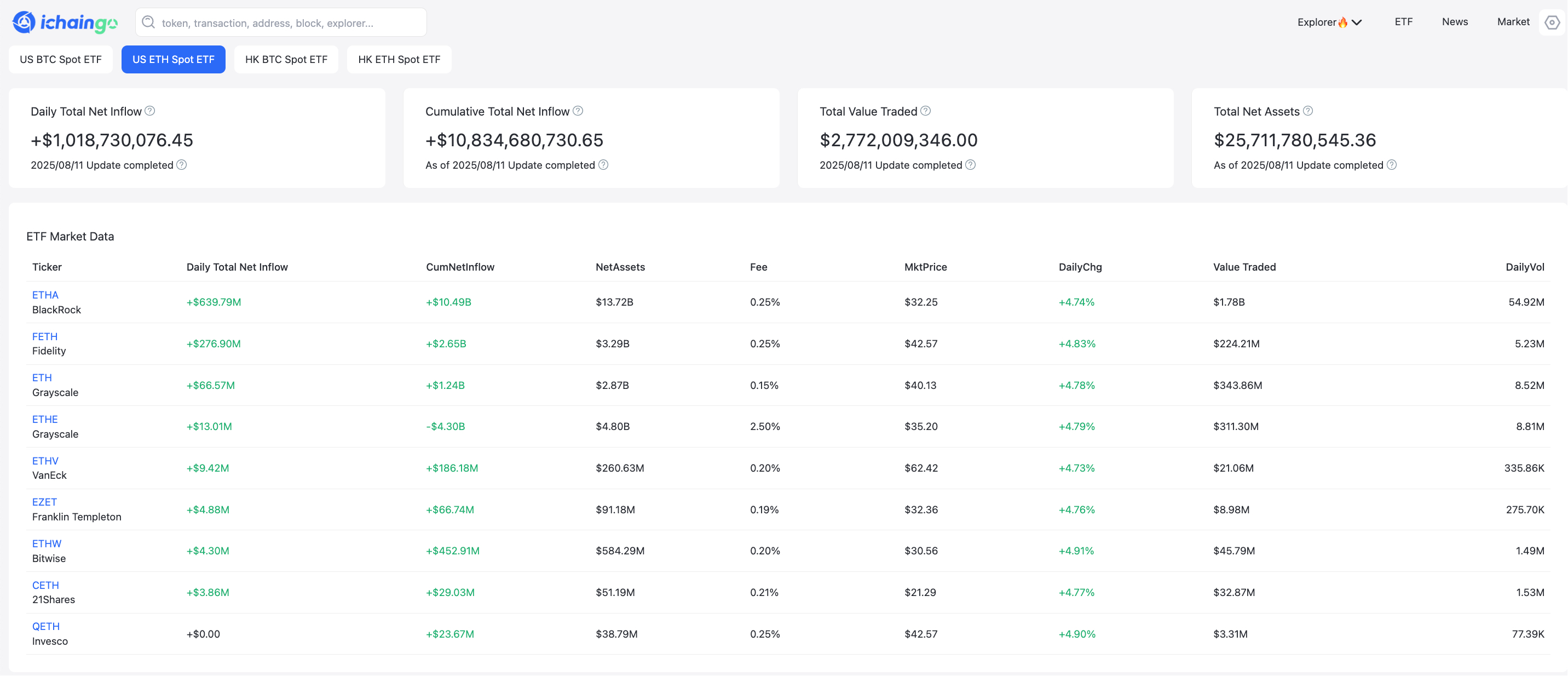Click the MktPrice column header
The width and height of the screenshot is (1568, 676).
(925, 267)
